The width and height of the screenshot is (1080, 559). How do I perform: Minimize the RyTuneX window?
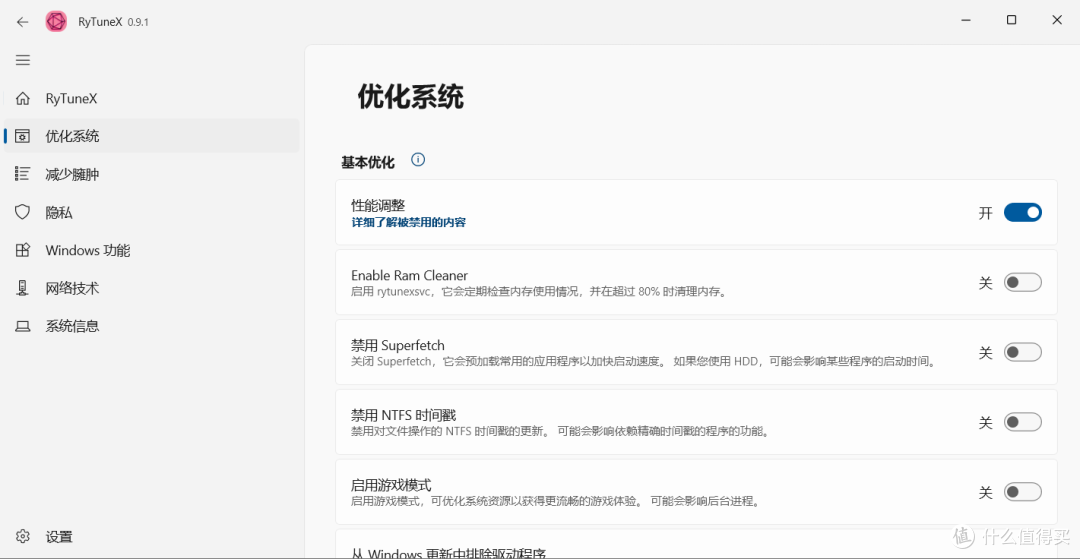[x=966, y=21]
